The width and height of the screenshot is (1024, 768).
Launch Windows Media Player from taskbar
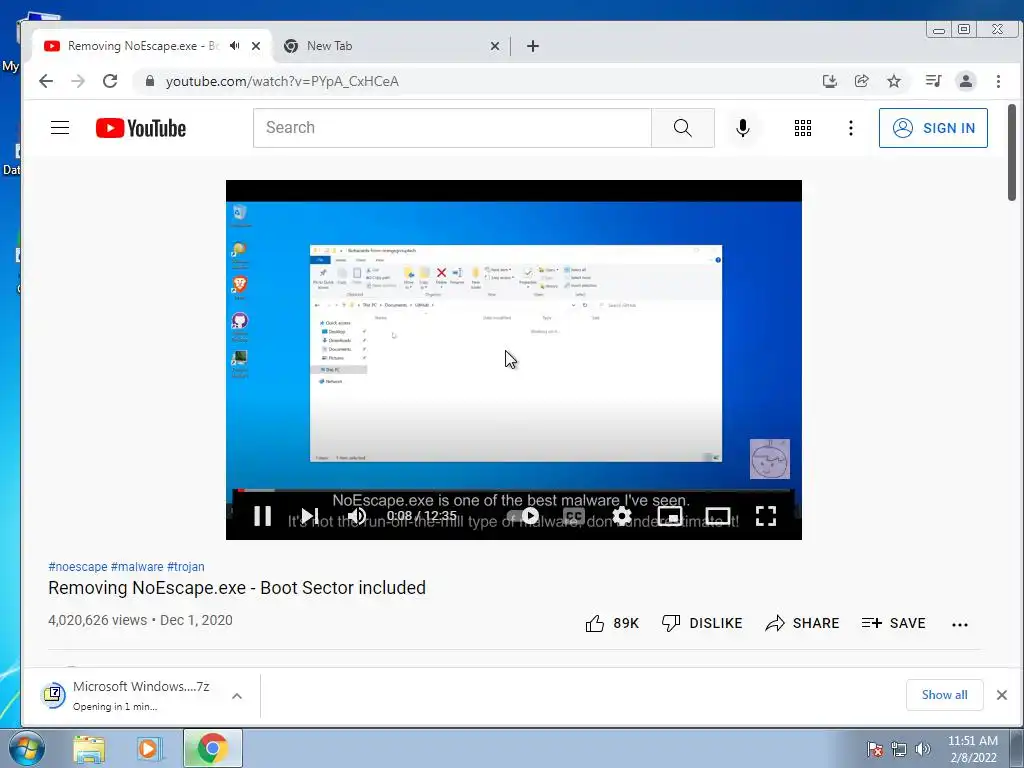click(148, 749)
